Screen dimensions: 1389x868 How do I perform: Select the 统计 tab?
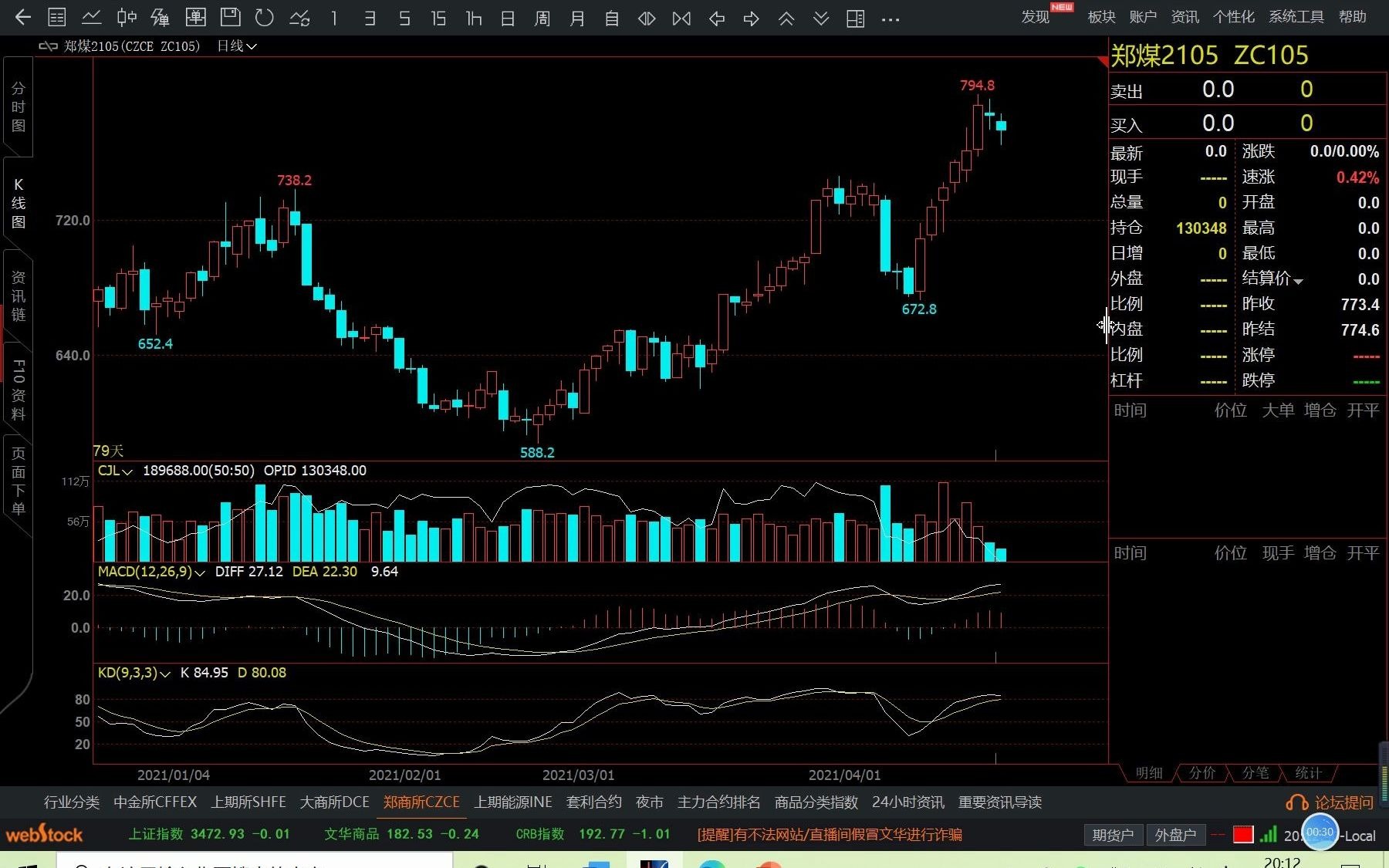click(x=1308, y=772)
